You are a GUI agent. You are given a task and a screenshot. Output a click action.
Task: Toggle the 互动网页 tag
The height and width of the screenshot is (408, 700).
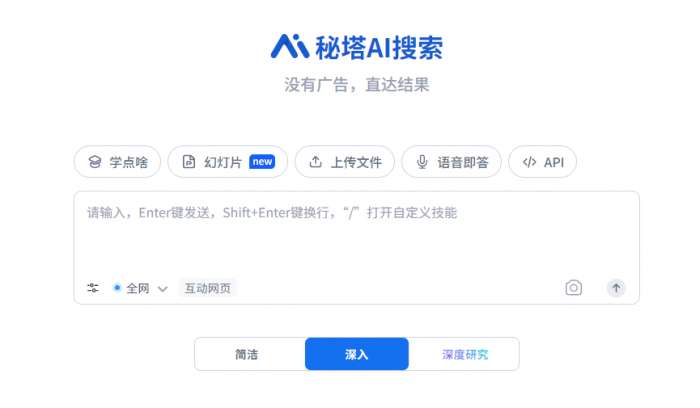pyautogui.click(x=208, y=288)
